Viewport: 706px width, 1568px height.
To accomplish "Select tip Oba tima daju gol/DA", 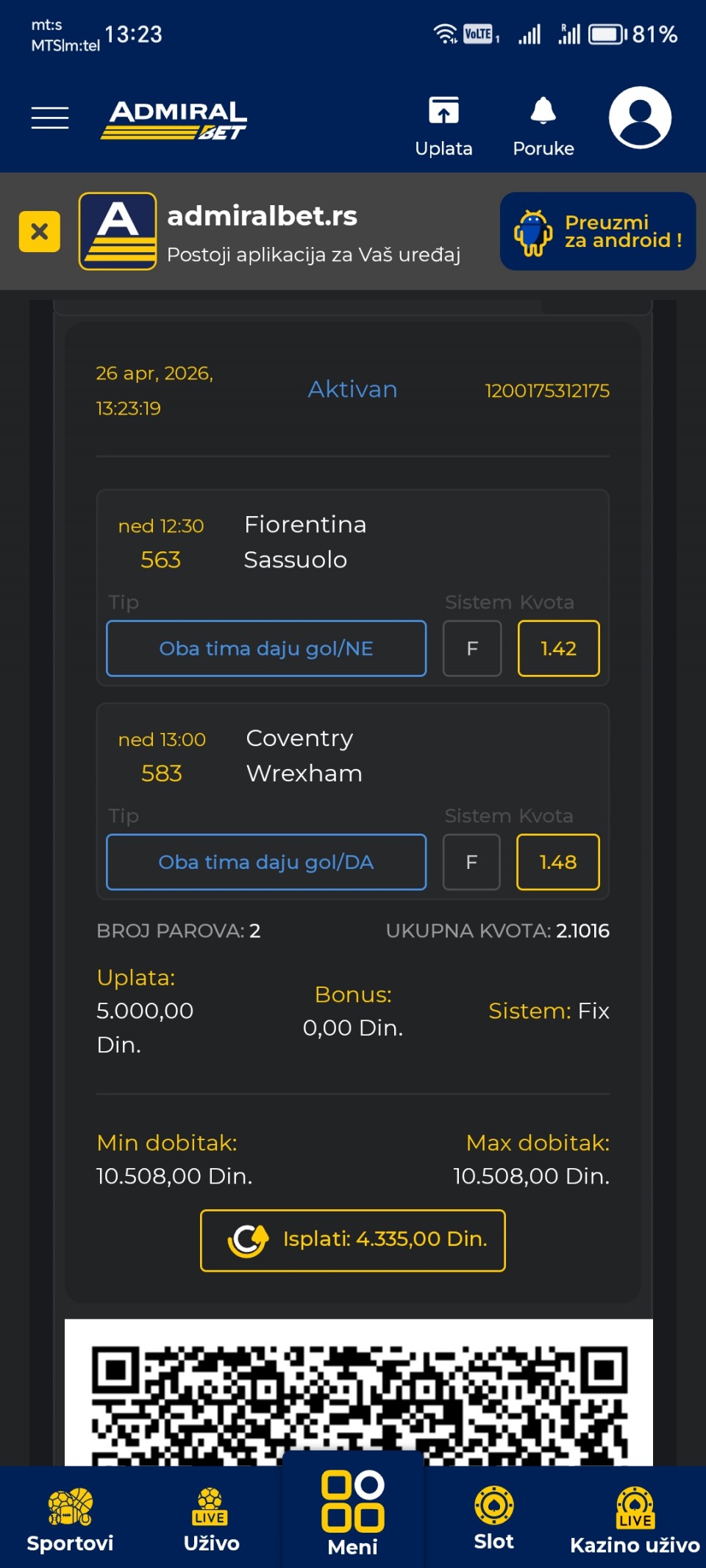I will 266,862.
